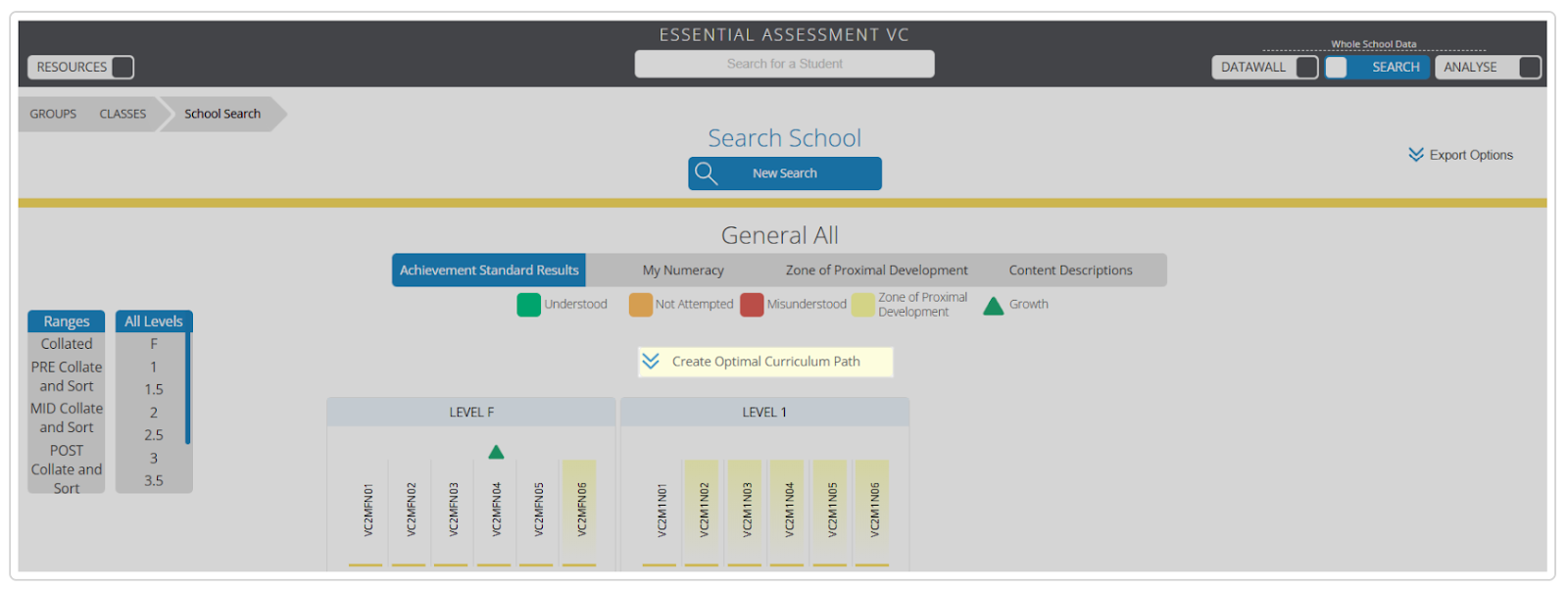Select the VC2M1N06 column

coord(874,513)
